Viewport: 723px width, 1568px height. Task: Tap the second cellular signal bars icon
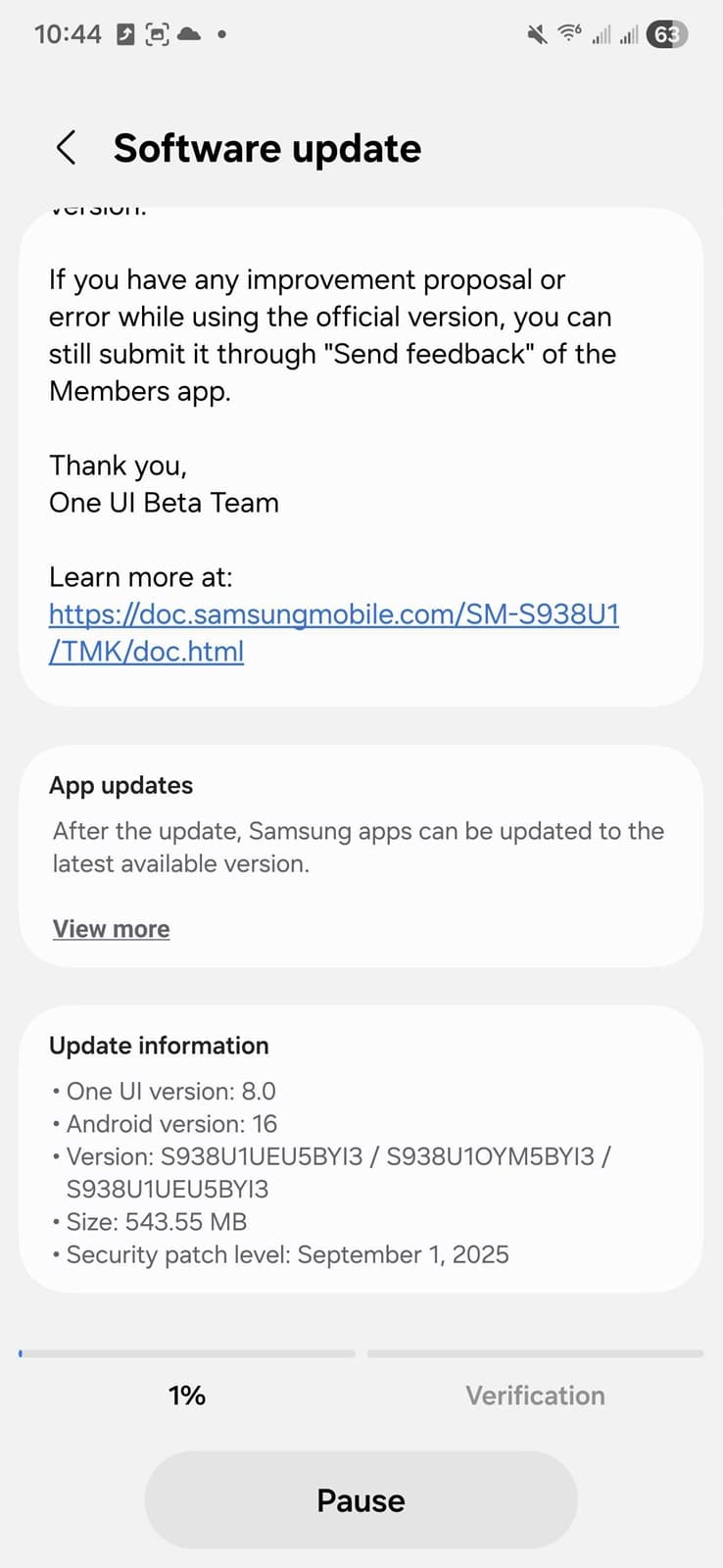[x=629, y=35]
